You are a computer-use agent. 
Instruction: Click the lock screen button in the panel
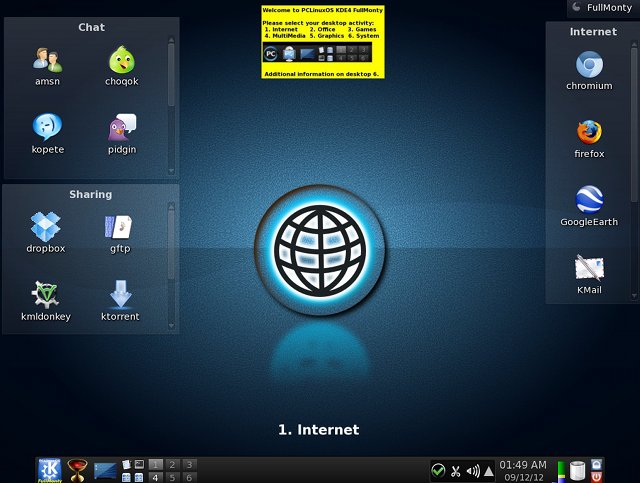[x=596, y=464]
